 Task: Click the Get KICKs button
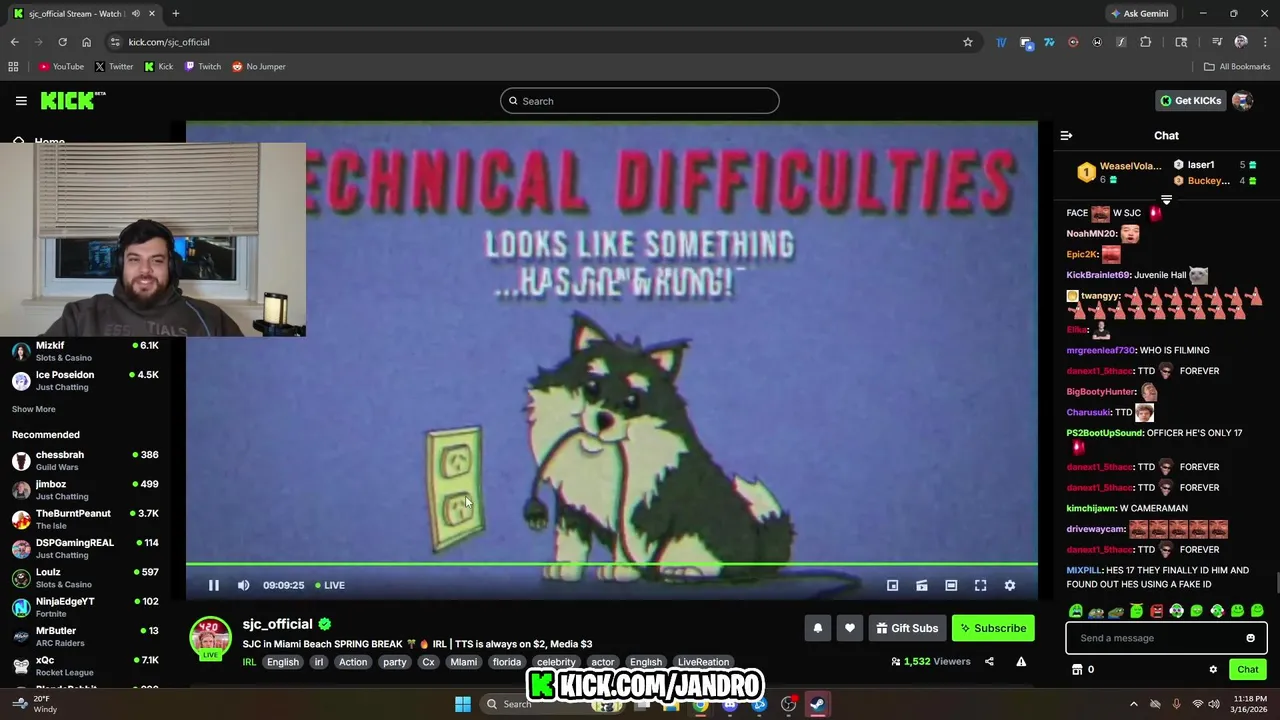pyautogui.click(x=1190, y=100)
